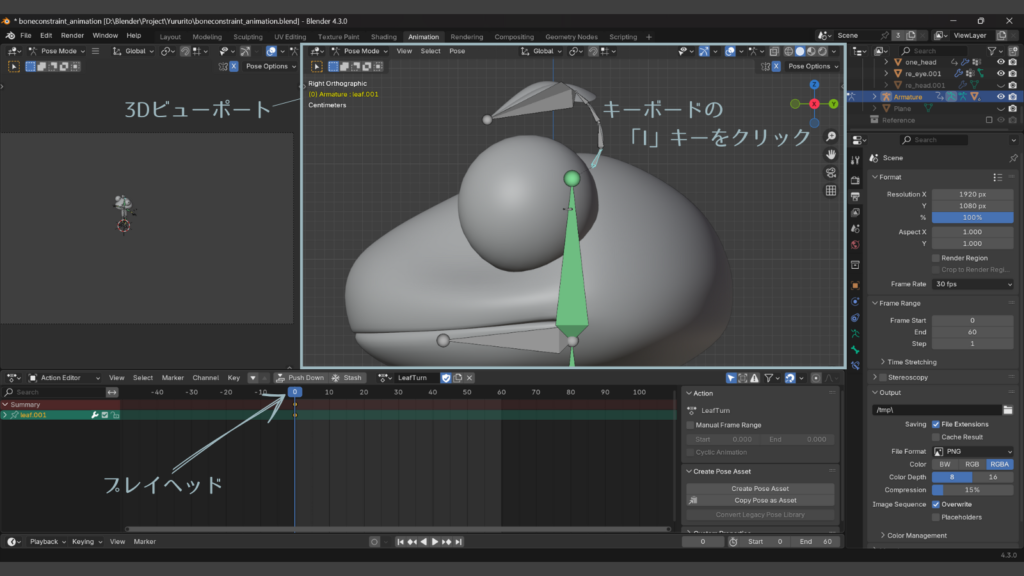
Task: Pin the Scene properties panel
Action: [x=1013, y=158]
